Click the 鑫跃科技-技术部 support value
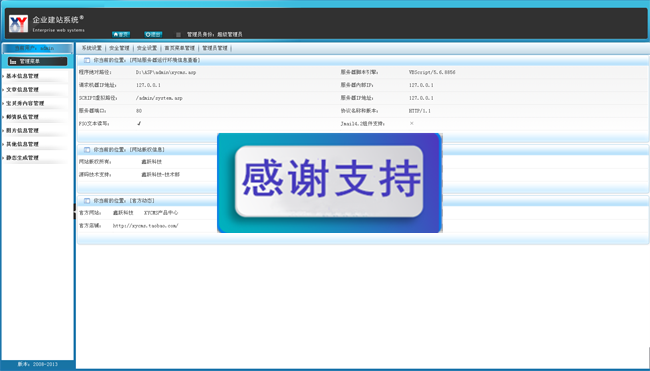Image resolution: width=650 pixels, height=371 pixels. [x=160, y=175]
